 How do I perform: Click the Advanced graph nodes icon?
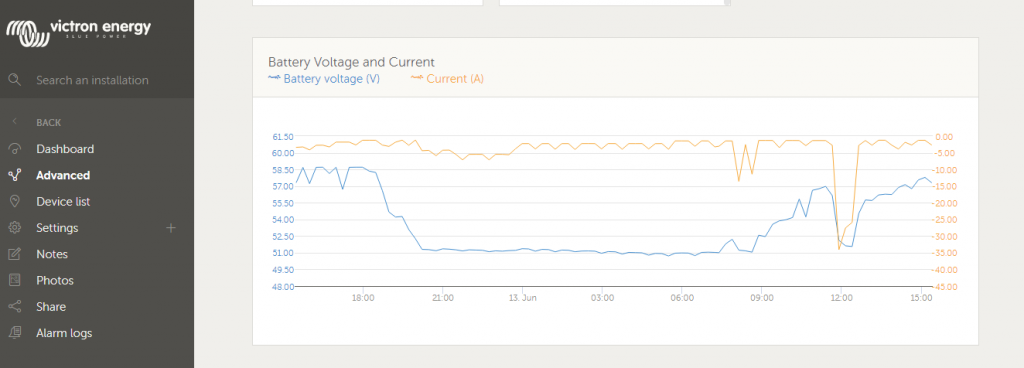pyautogui.click(x=14, y=175)
